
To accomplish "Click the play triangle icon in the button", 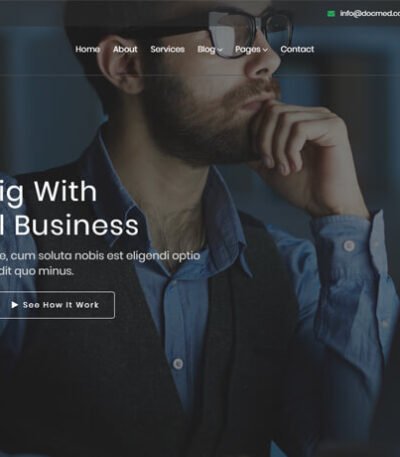I will [14, 305].
